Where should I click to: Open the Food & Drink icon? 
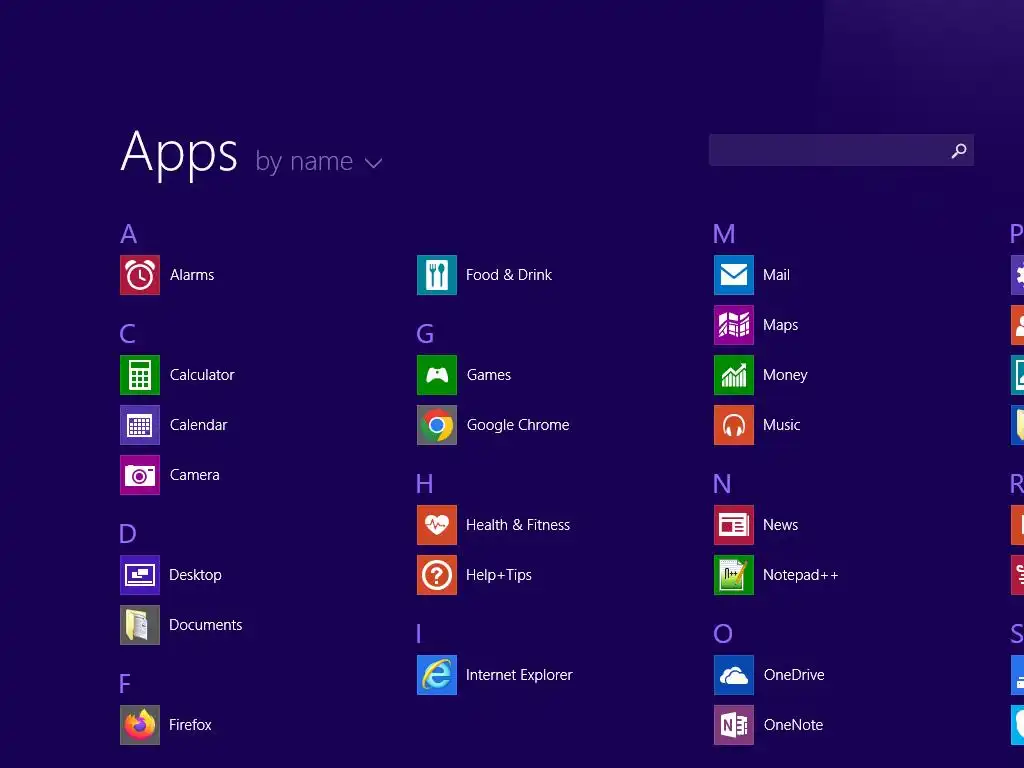click(437, 275)
